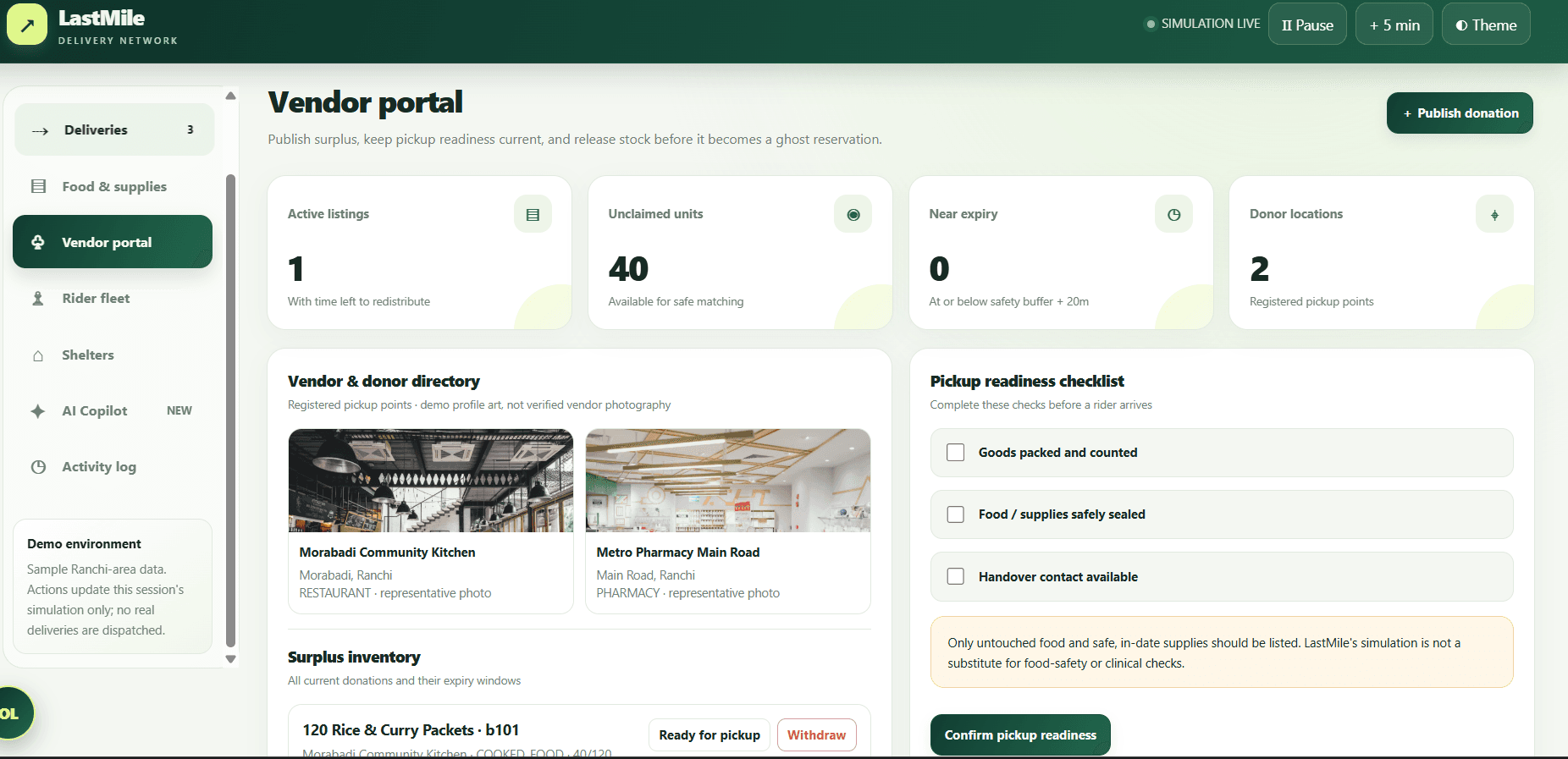Withdraw the Rice & Curry Packets listing
Screen dimensions: 1568x759
point(816,735)
